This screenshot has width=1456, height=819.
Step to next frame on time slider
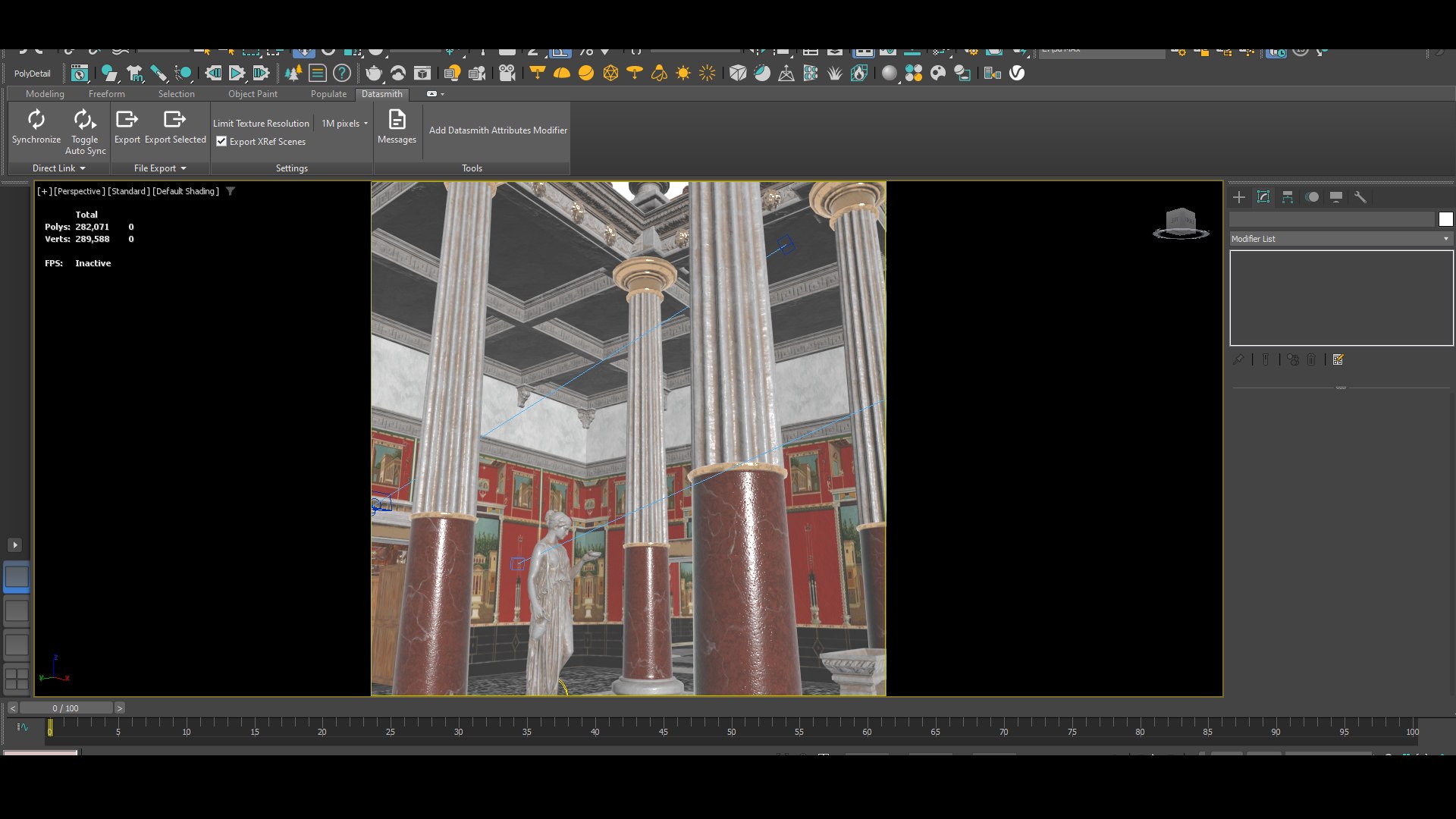(119, 708)
